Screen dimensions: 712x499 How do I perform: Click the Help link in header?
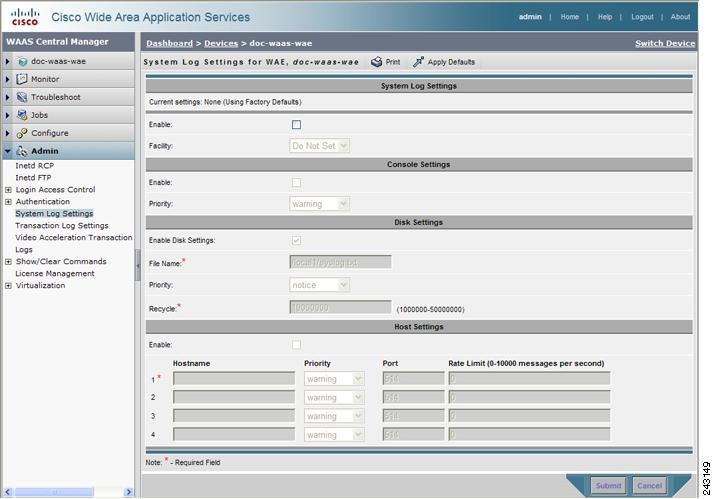605,17
